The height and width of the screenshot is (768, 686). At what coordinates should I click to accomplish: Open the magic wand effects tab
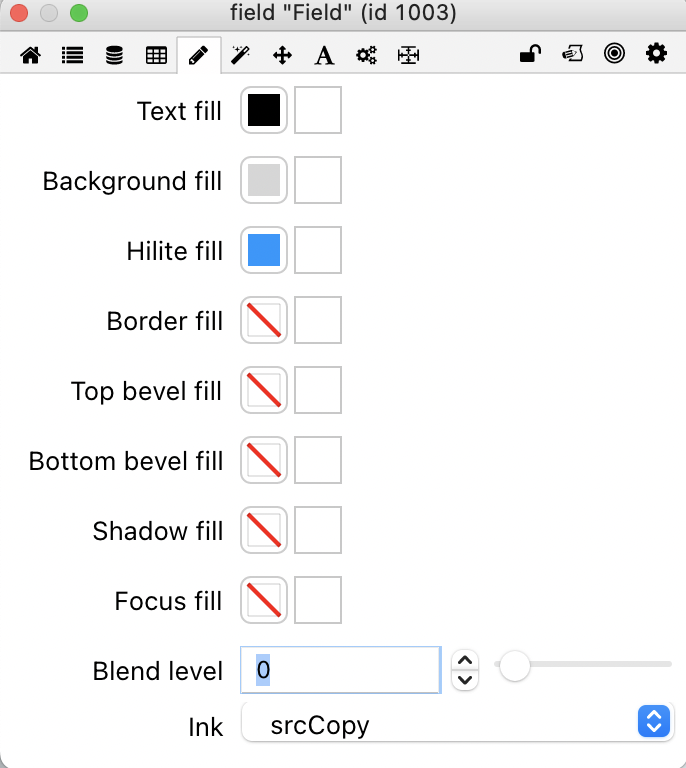(x=240, y=56)
